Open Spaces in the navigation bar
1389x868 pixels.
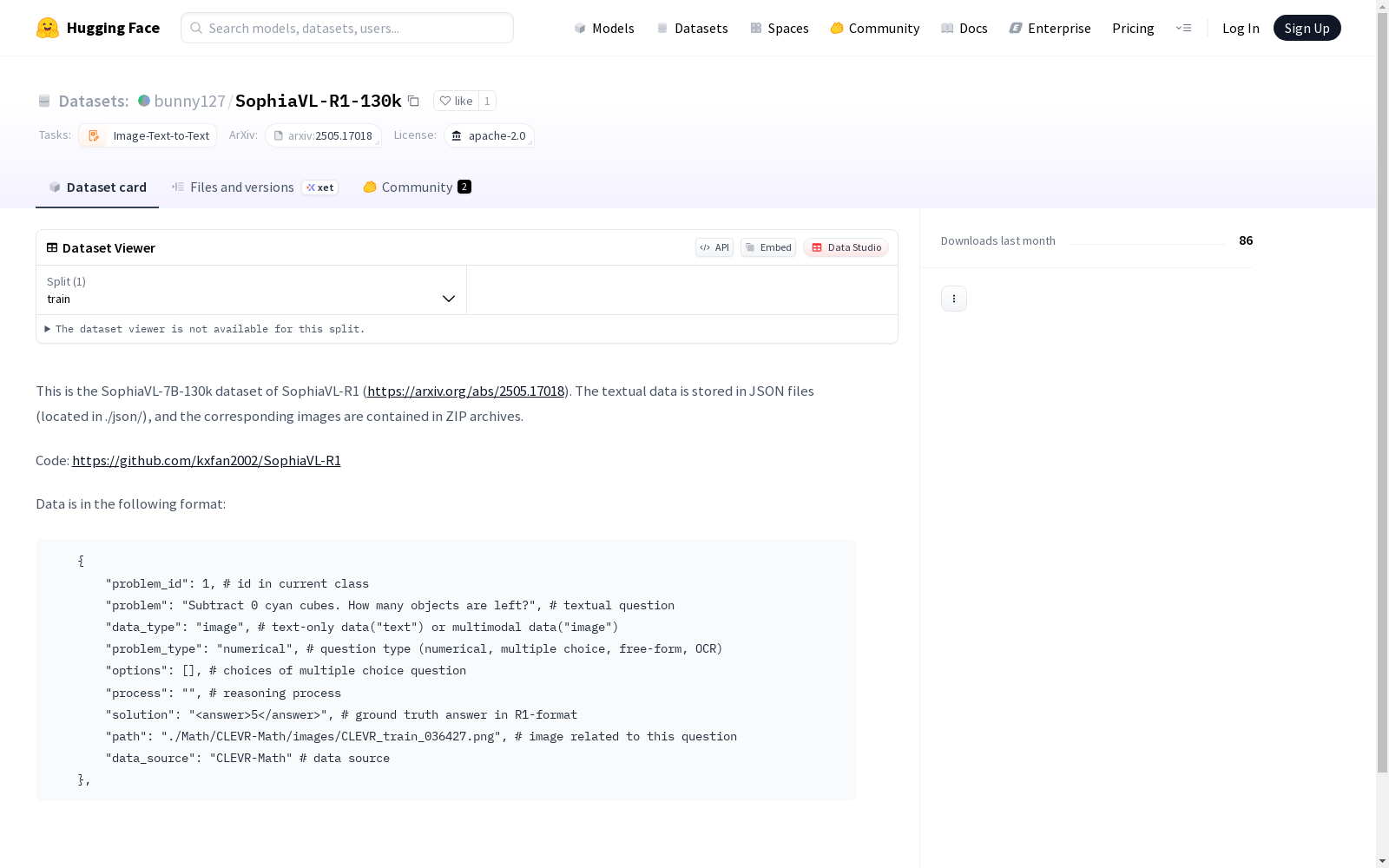point(780,28)
